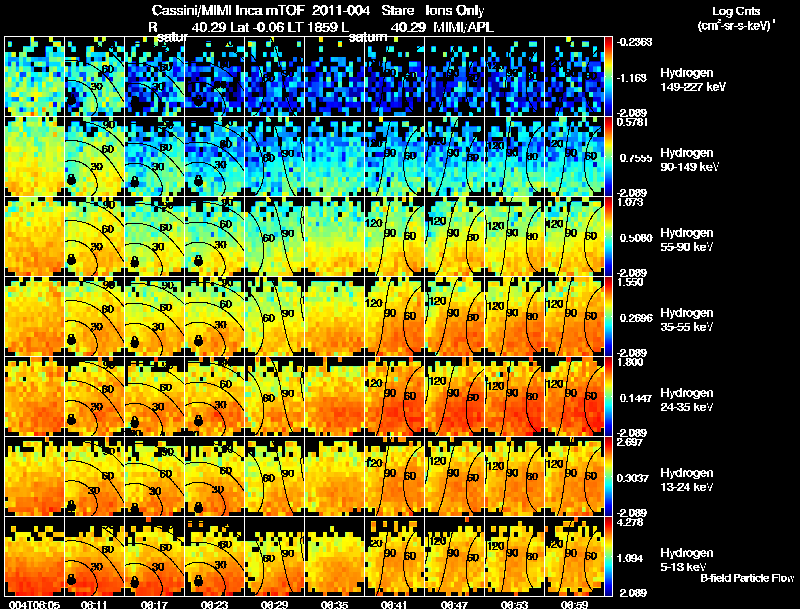
Task: Click the Hydrogen 13-24 keV row label
Action: point(687,480)
